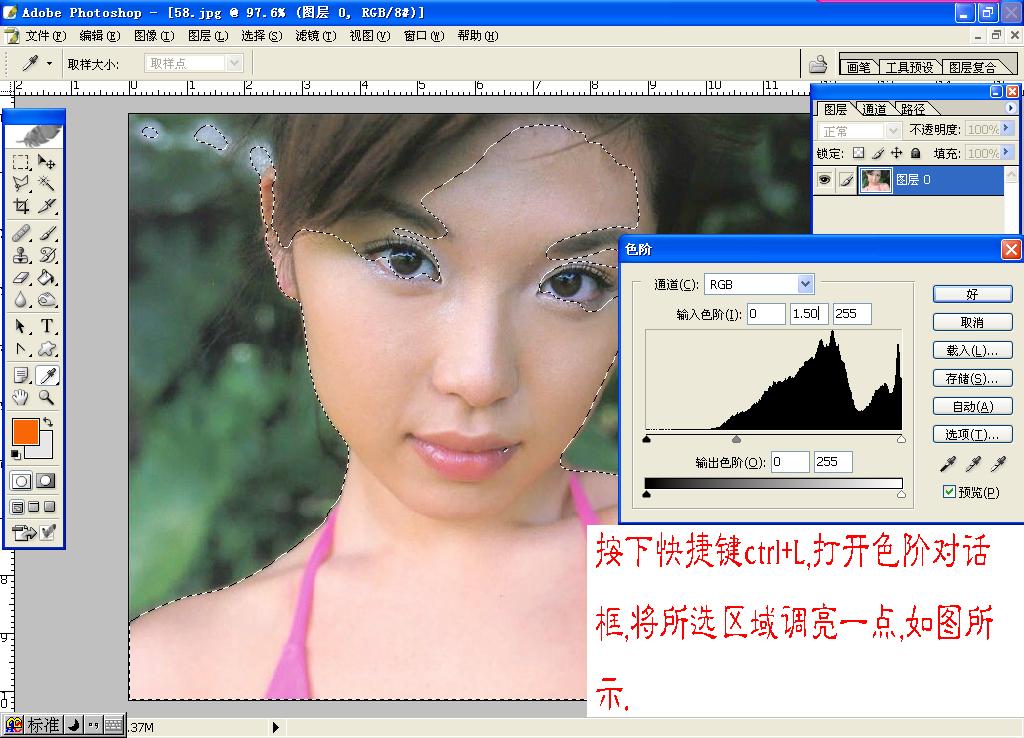Select the Magic Wand tool

coord(46,184)
